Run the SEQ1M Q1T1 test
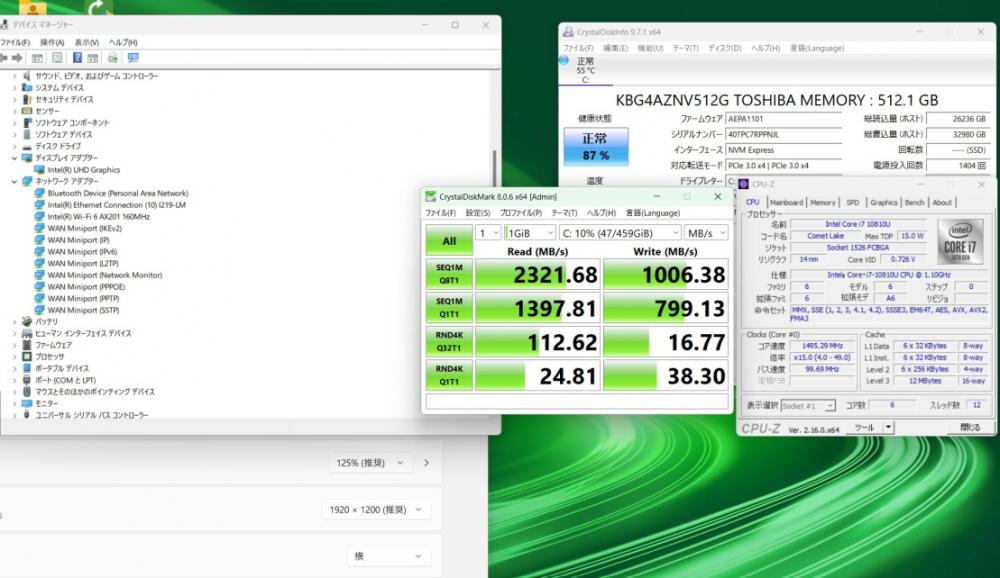 tap(449, 308)
